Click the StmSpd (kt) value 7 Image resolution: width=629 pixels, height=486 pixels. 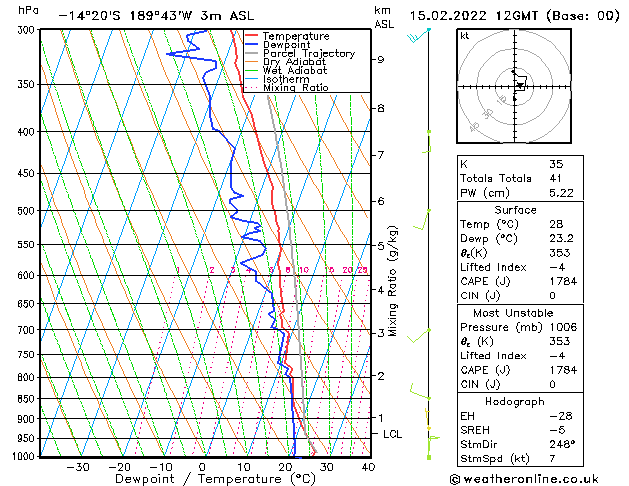tap(552, 459)
